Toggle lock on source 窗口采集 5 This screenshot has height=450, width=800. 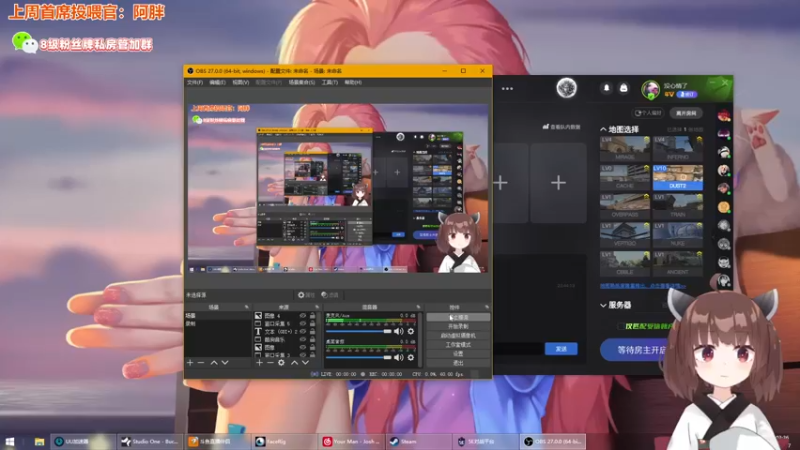point(312,323)
